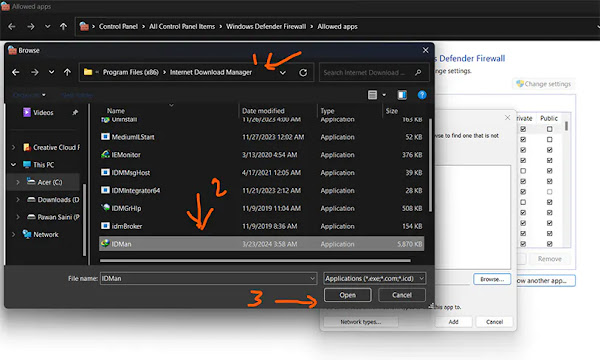Sort files by the Size column
Screen dimensions: 600x360
(x=392, y=111)
